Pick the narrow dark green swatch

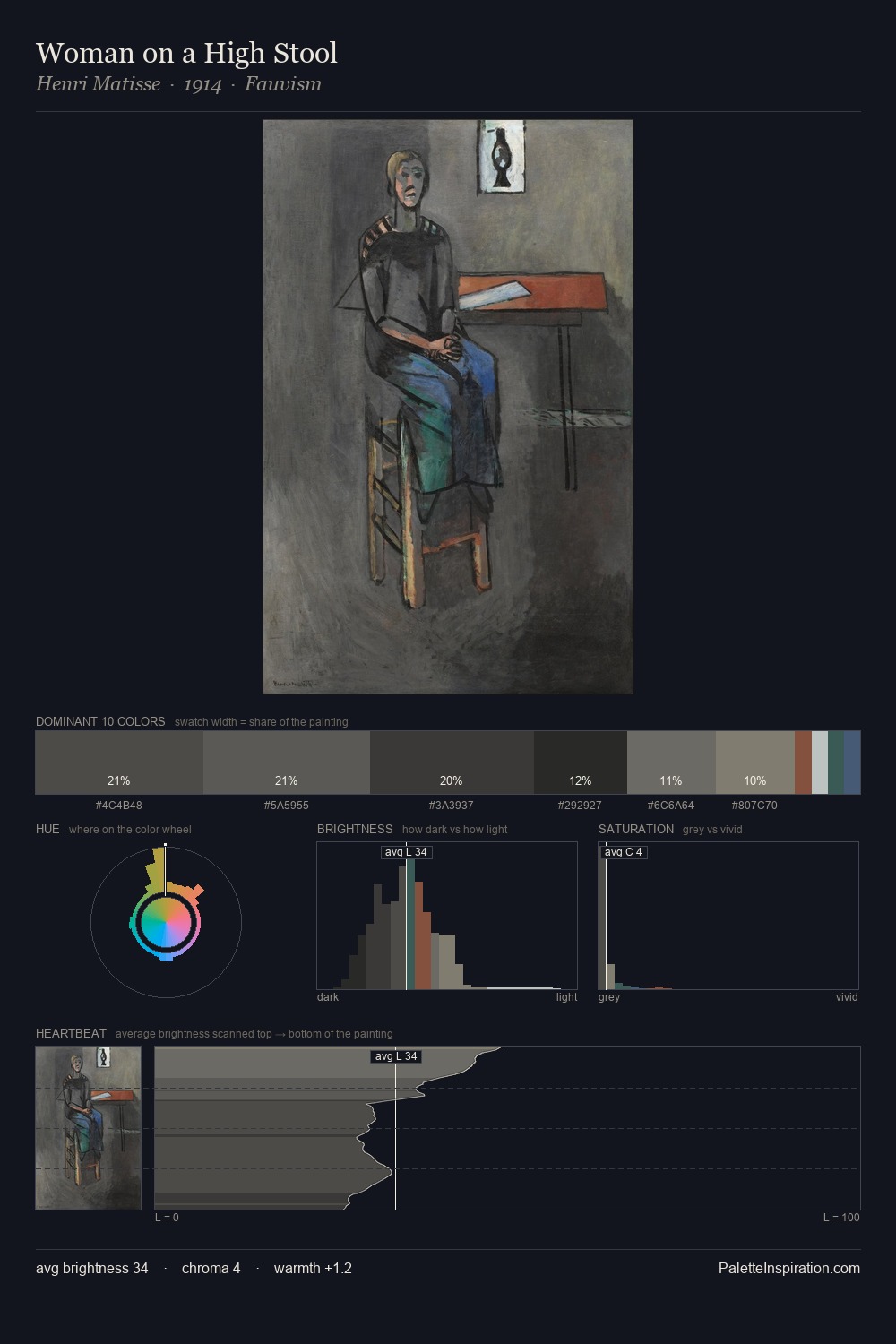point(836,762)
